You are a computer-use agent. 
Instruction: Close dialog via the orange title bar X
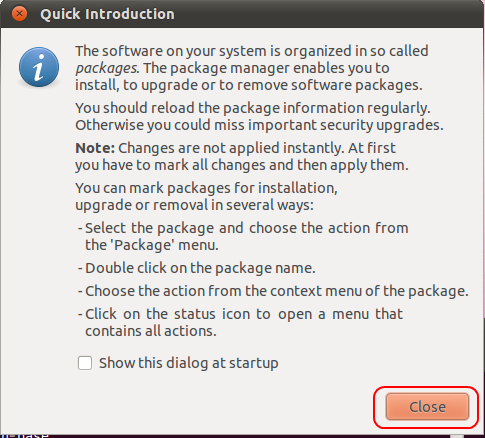[x=19, y=14]
